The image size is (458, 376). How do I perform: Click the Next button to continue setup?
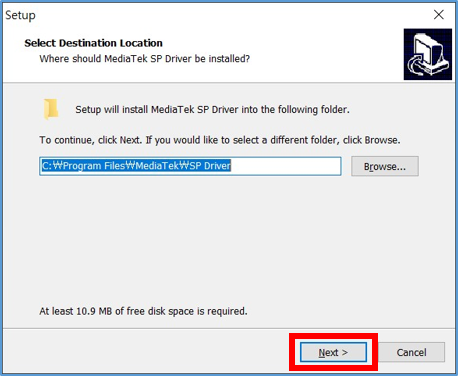coord(333,352)
